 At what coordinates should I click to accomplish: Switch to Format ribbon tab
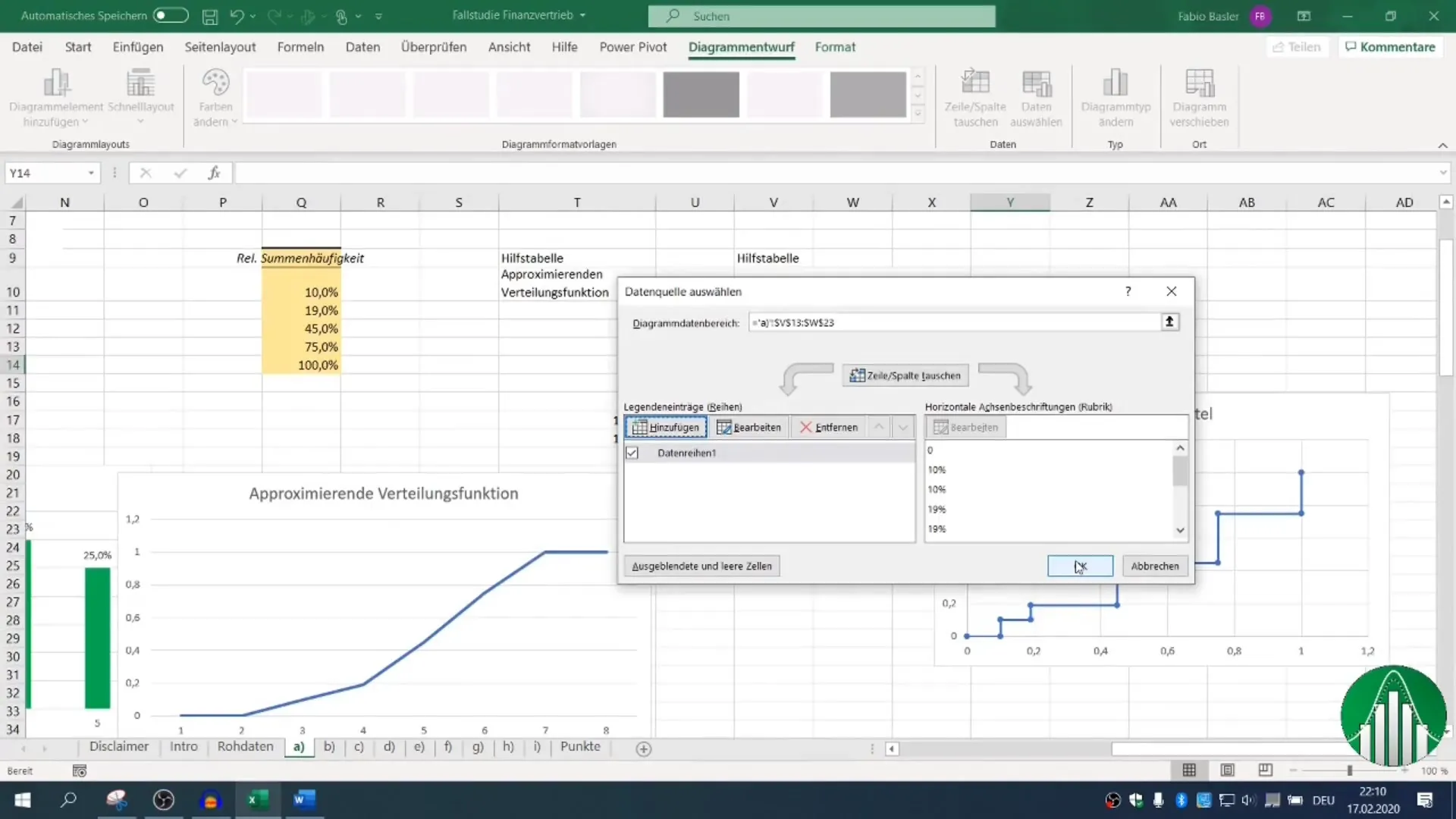[x=835, y=47]
